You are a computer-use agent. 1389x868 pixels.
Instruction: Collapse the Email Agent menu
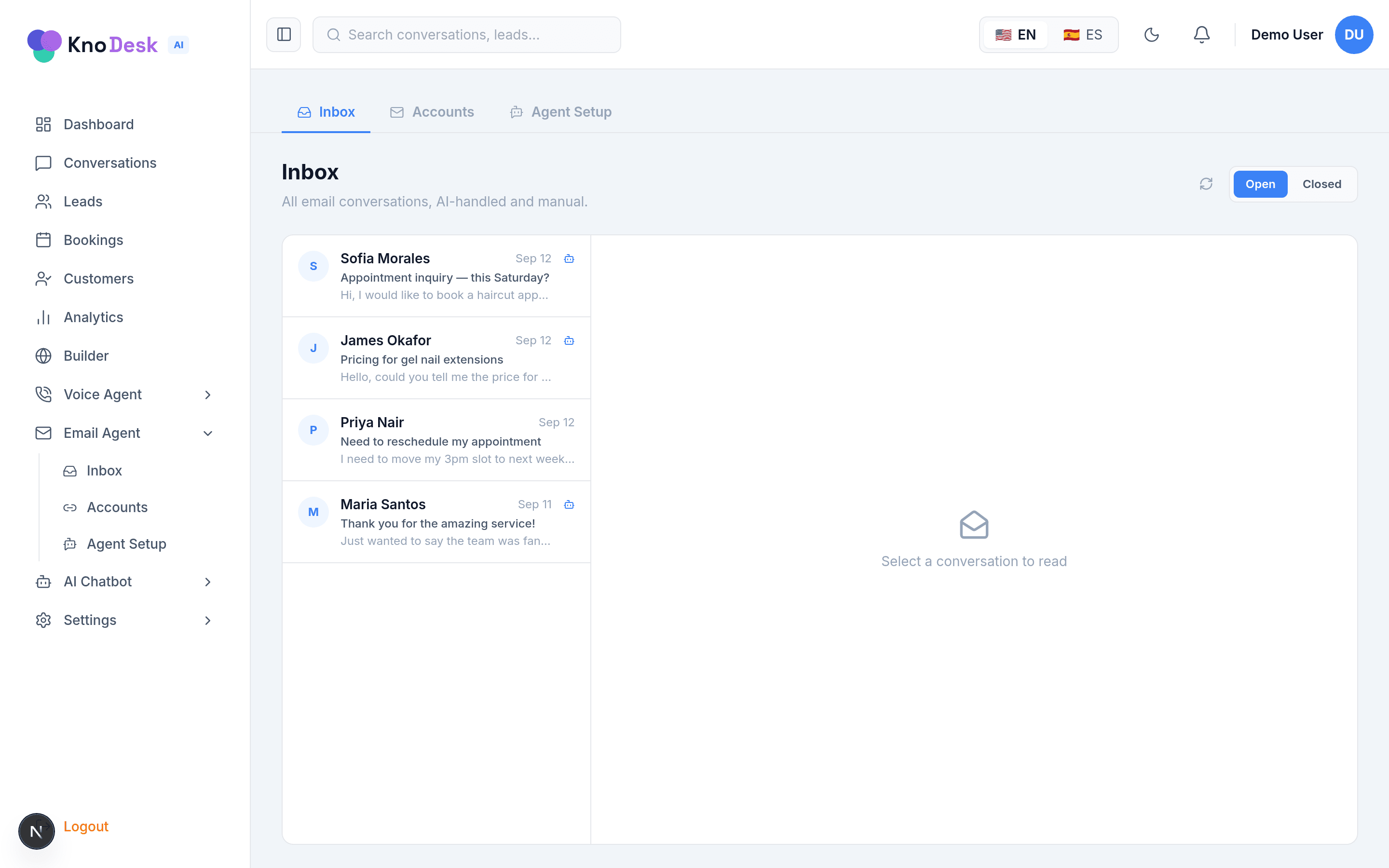coord(124,433)
